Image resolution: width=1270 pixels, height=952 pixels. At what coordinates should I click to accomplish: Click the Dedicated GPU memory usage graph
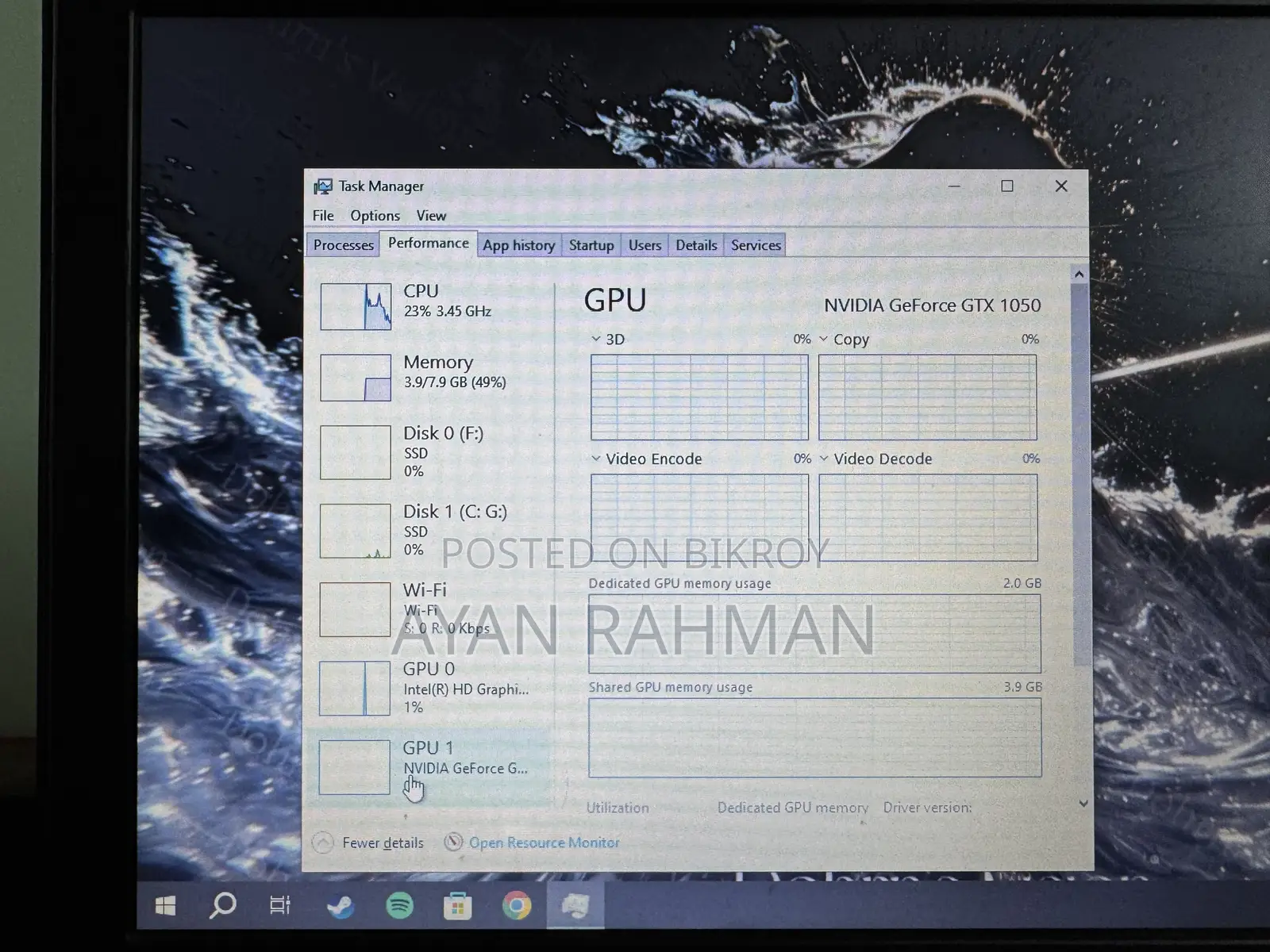click(814, 633)
